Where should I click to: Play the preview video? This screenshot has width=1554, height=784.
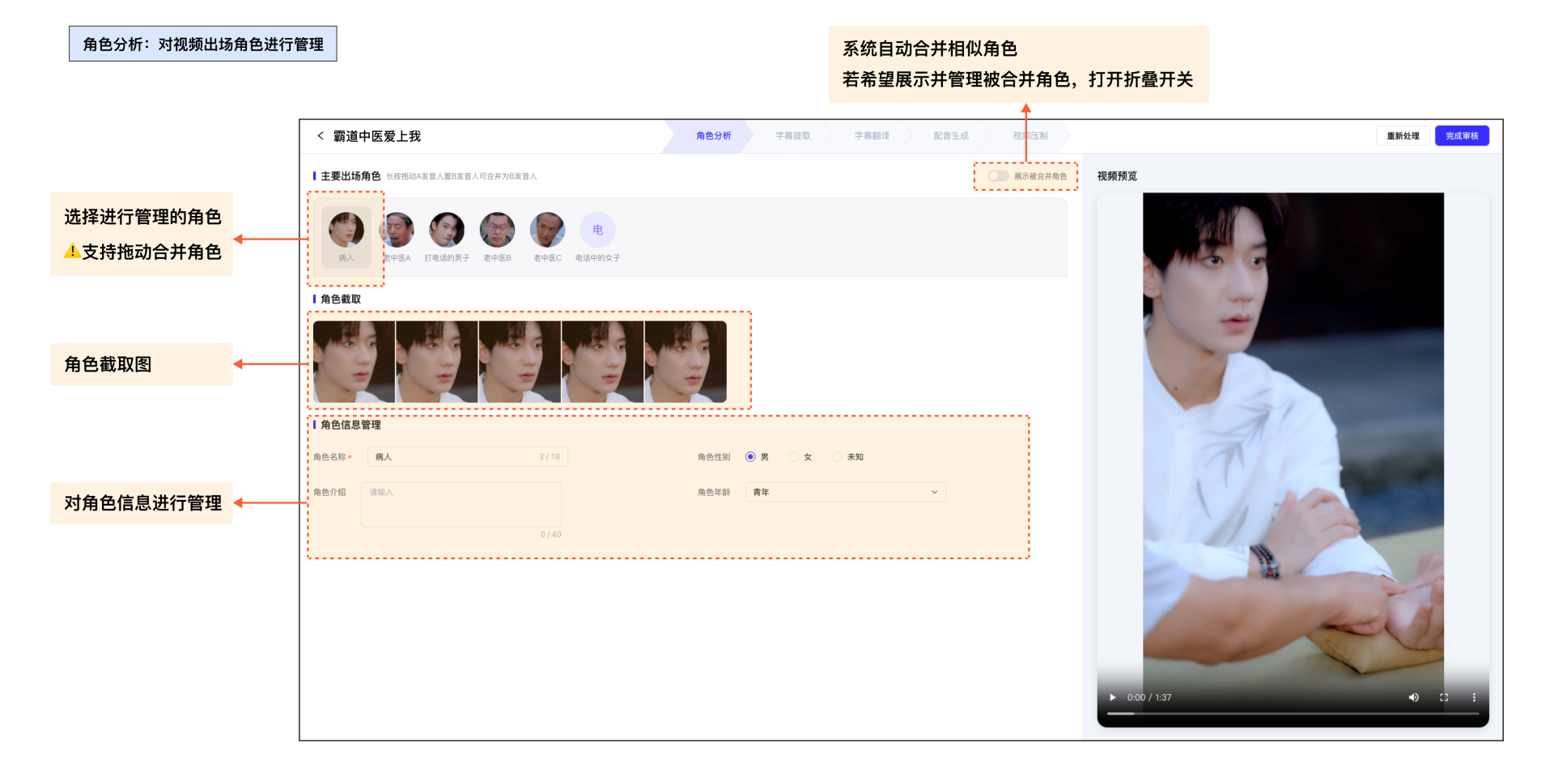pos(1113,697)
